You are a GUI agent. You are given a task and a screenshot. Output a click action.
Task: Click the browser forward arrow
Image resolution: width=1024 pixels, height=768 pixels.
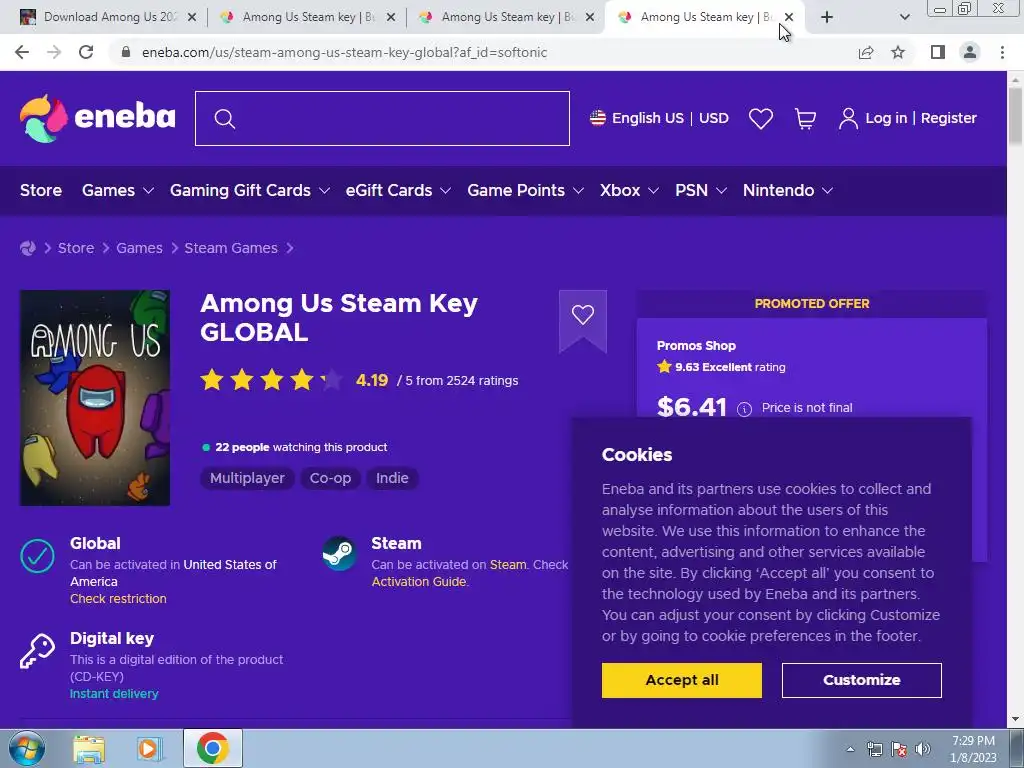[54, 52]
